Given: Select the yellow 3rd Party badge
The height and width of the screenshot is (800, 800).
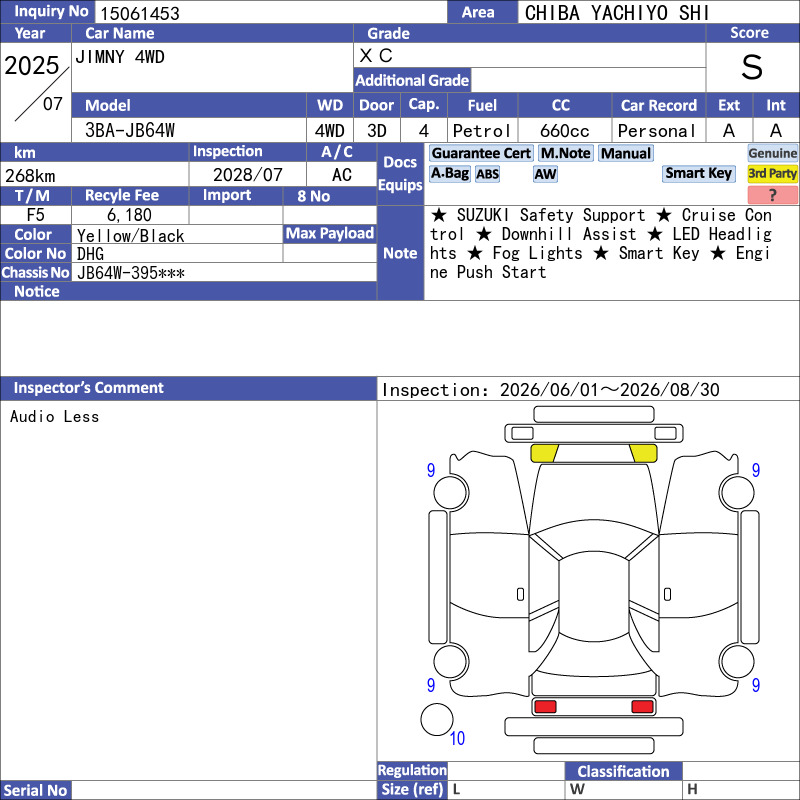Looking at the screenshot, I should [x=772, y=173].
